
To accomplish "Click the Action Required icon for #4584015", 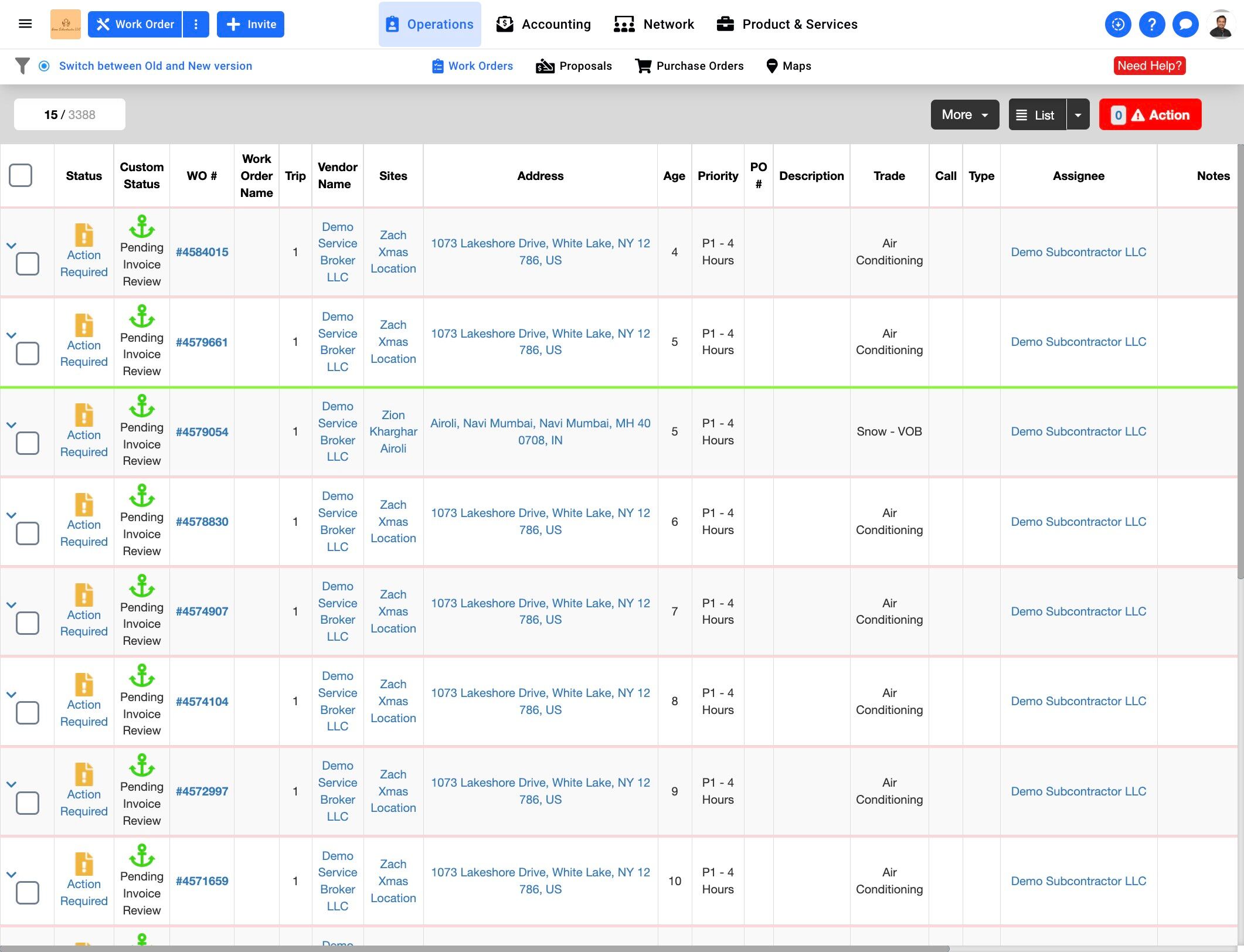I will click(x=84, y=234).
